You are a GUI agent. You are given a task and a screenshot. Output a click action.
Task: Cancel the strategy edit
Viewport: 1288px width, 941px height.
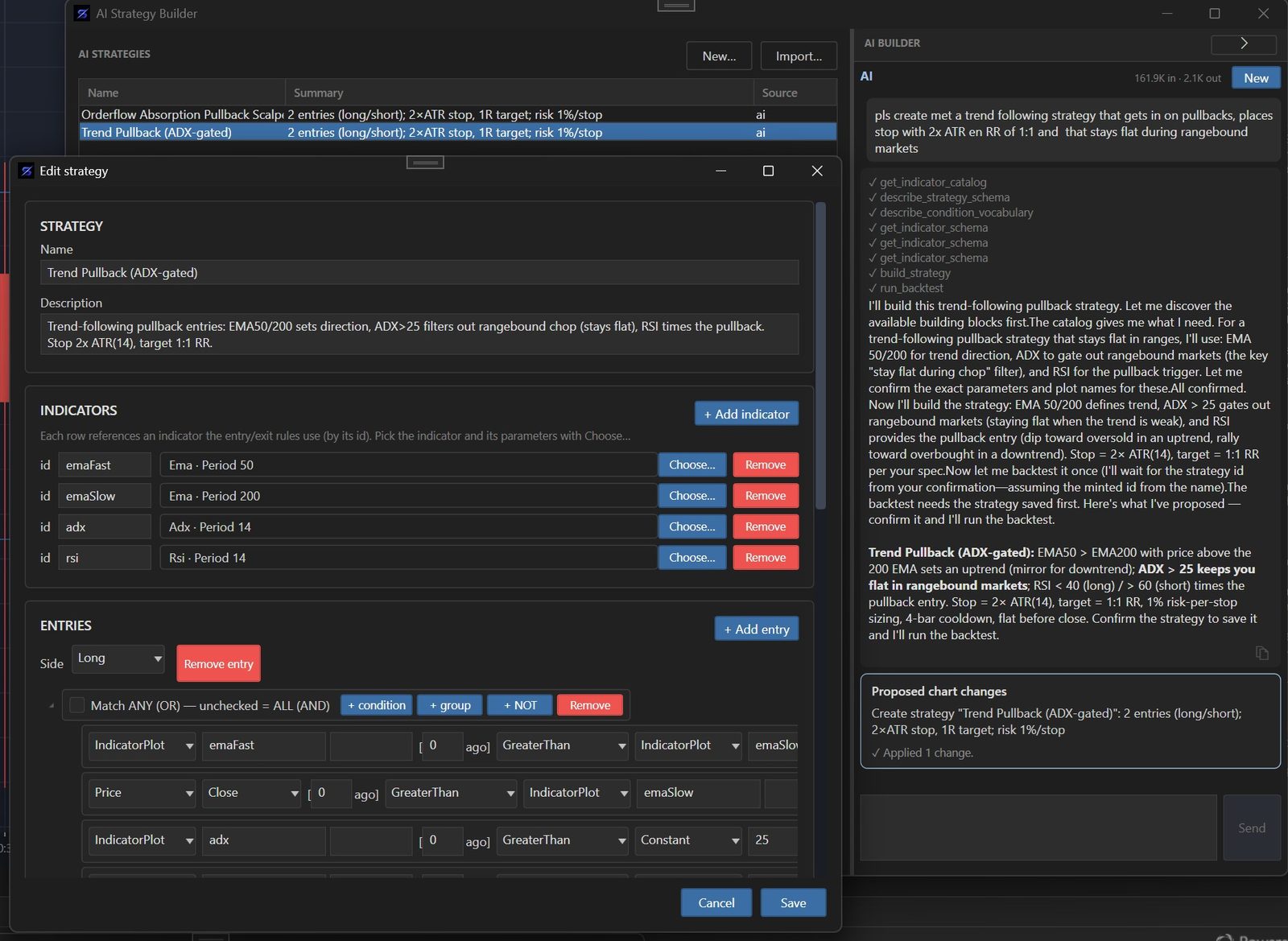716,902
